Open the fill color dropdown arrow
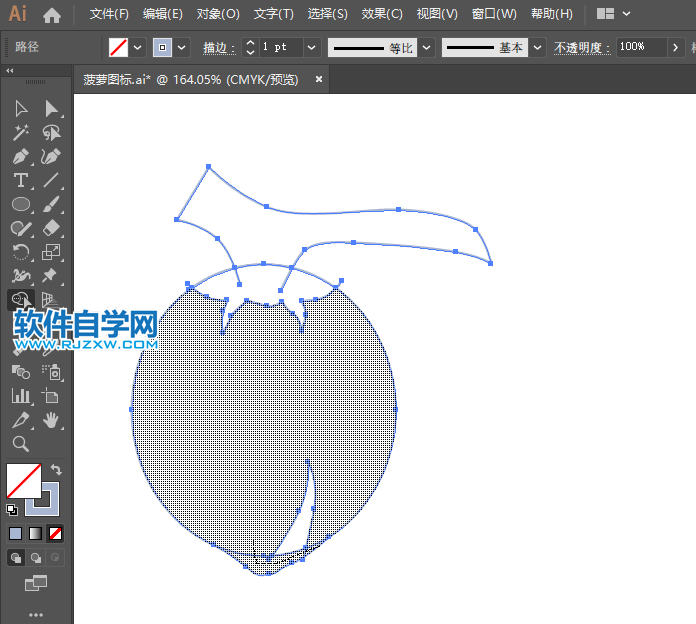Screen dimensions: 696x624 (x=138, y=47)
